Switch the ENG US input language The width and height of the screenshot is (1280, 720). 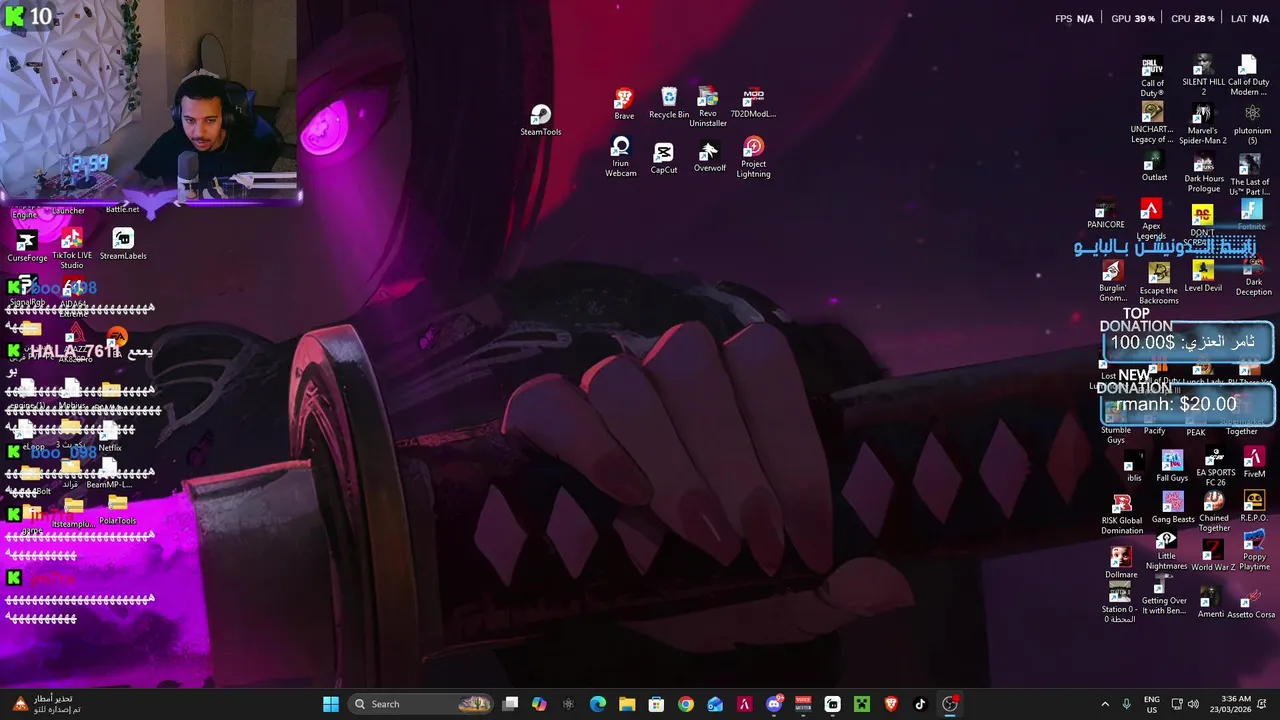(1152, 704)
